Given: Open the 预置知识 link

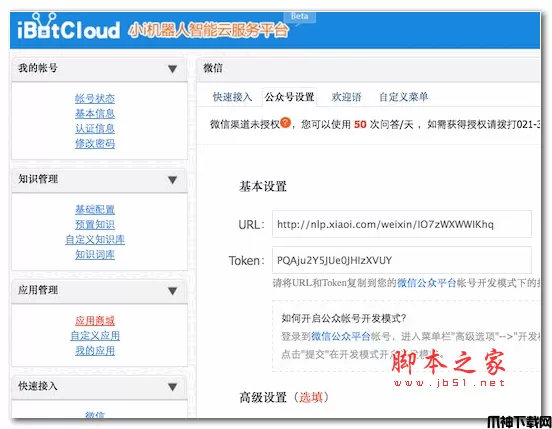Looking at the screenshot, I should point(95,225).
